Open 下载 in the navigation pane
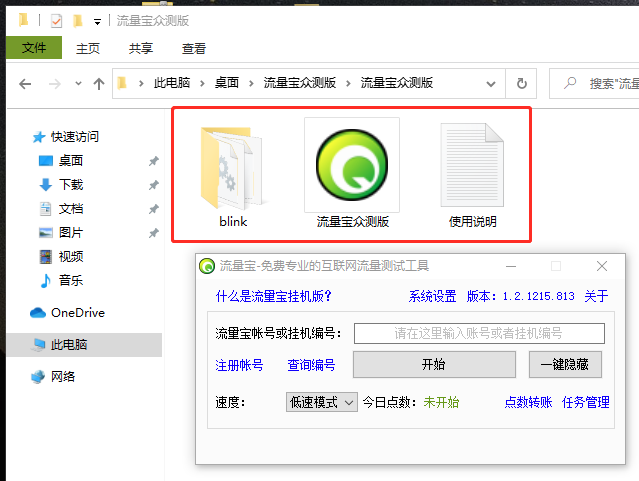The height and width of the screenshot is (481, 639). [x=71, y=185]
